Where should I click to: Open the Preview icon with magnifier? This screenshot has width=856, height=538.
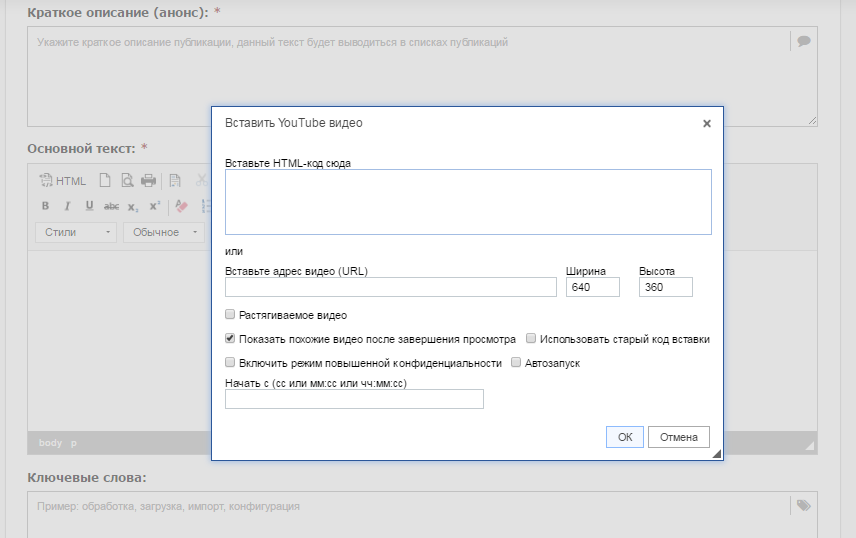(x=127, y=180)
